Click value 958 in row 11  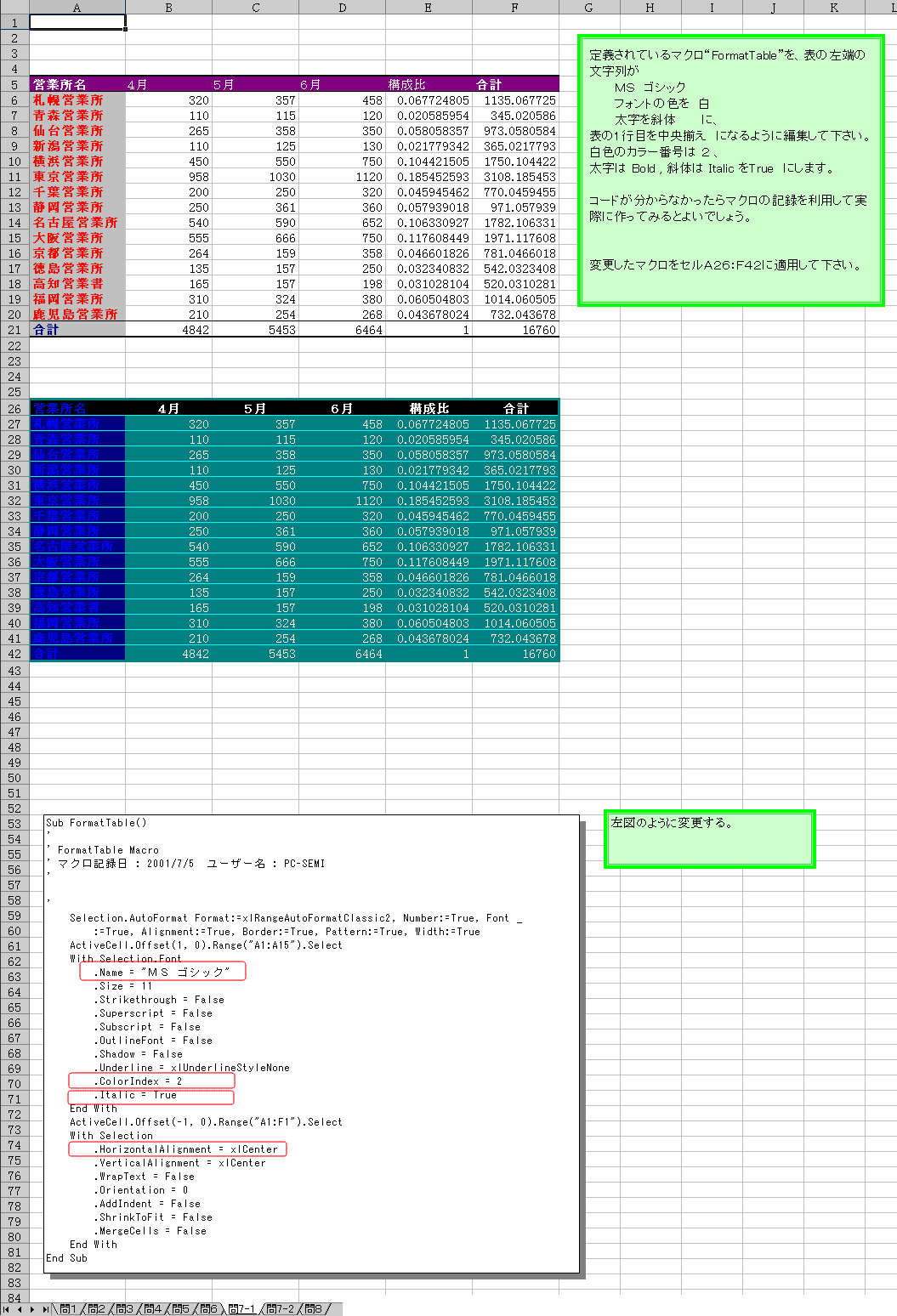click(168, 176)
